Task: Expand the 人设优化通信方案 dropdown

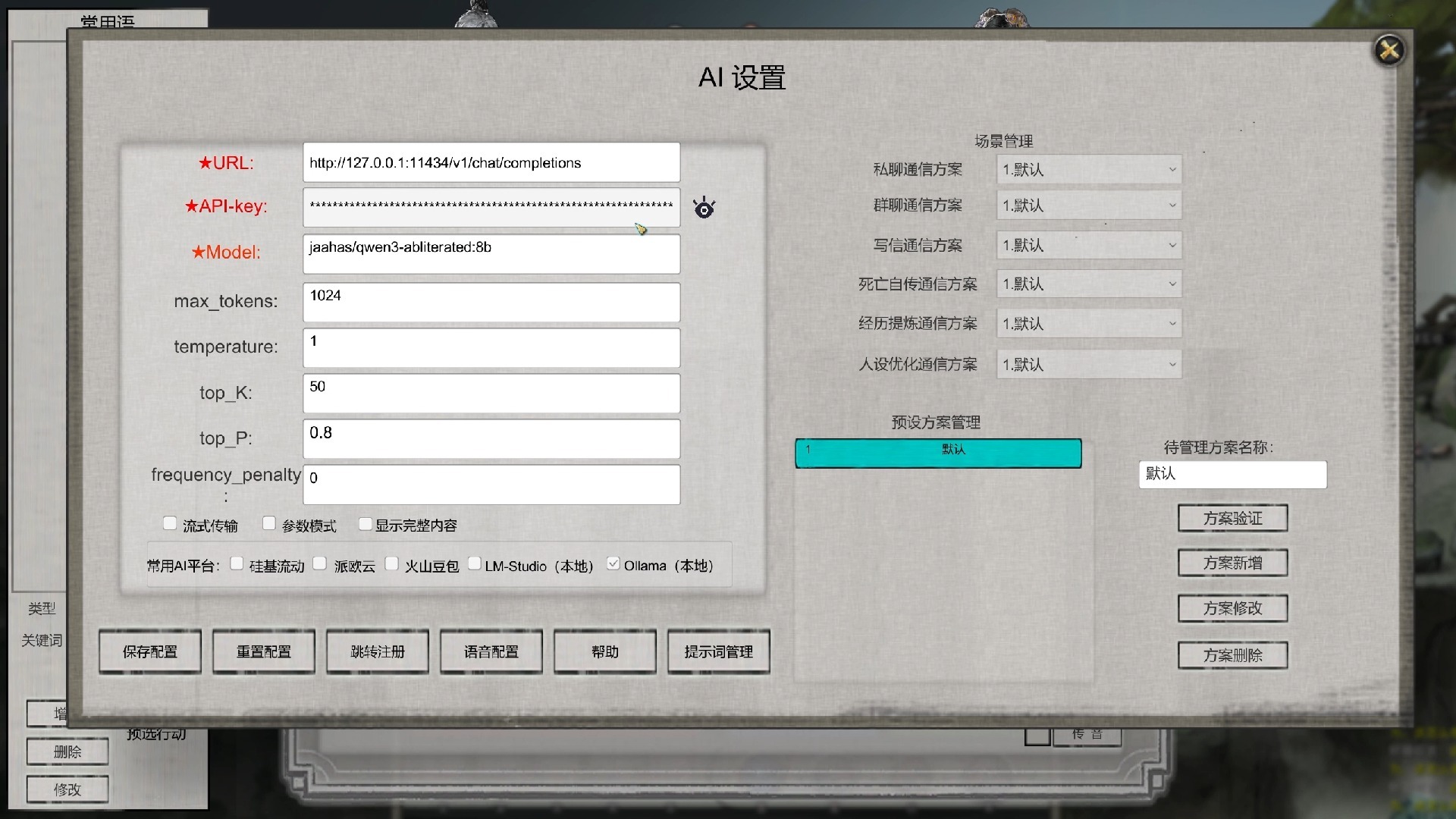Action: [1088, 365]
